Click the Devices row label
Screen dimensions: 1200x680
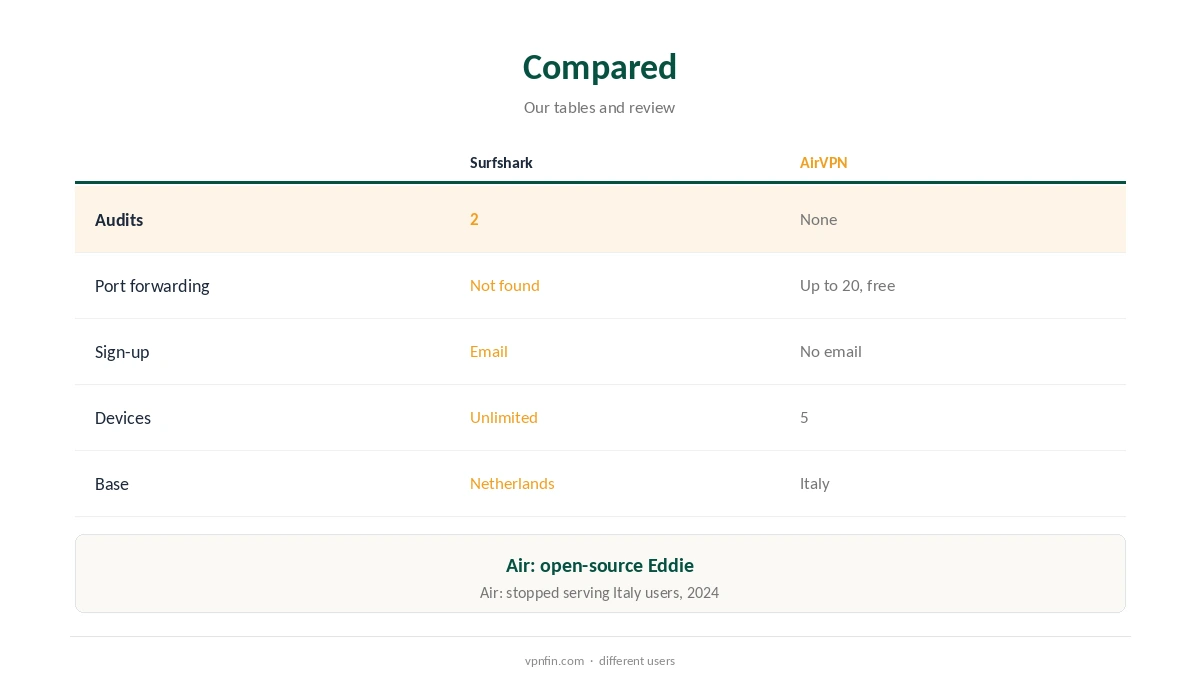123,418
